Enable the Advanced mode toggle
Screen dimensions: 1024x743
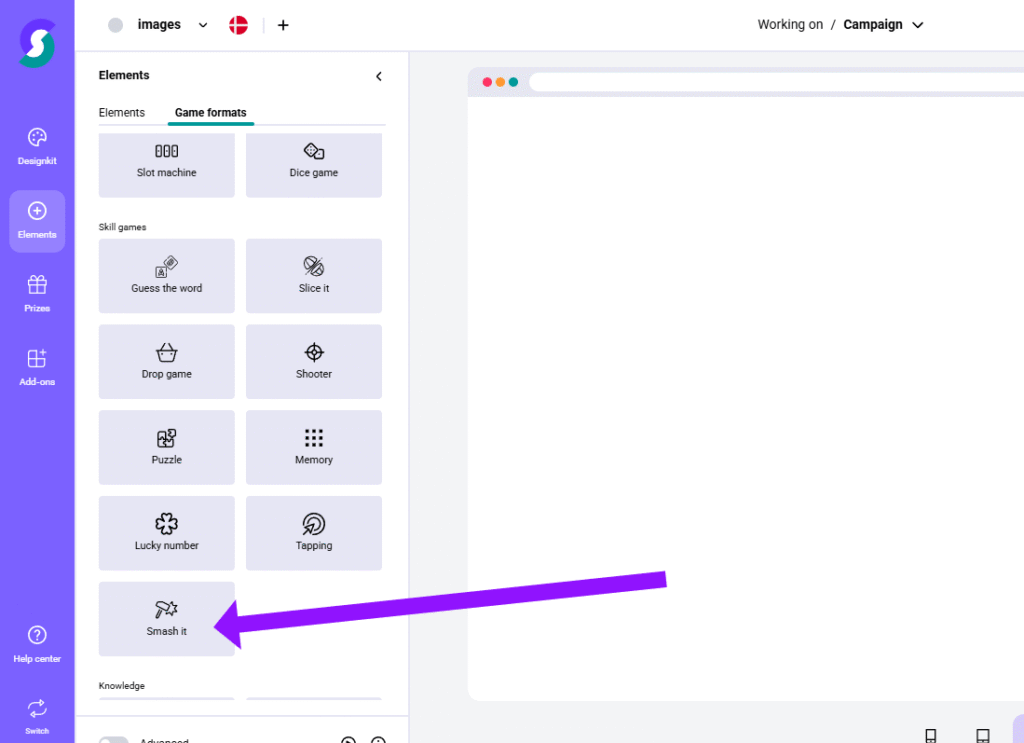[x=114, y=740]
